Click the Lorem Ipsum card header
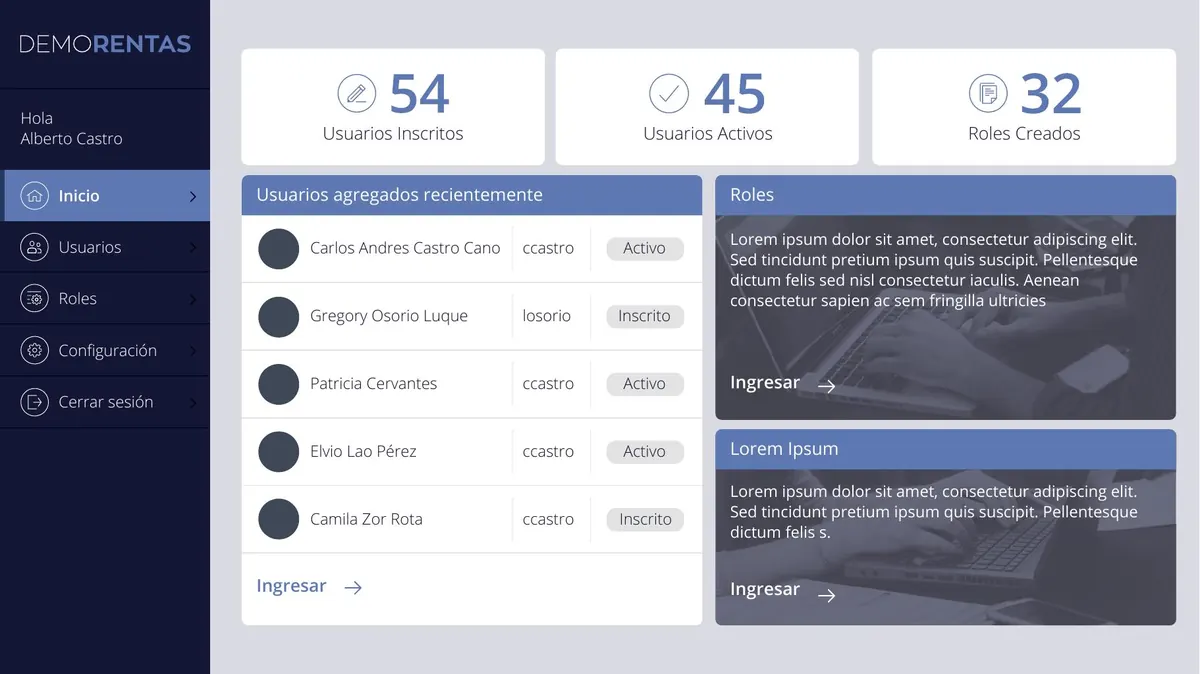This screenshot has height=674, width=1200. tap(945, 449)
